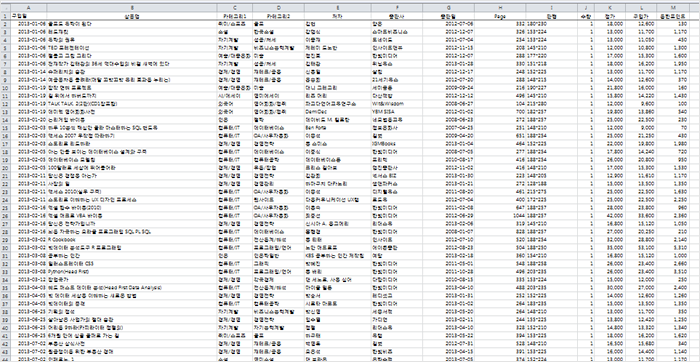Select column H header

pos(500,8)
